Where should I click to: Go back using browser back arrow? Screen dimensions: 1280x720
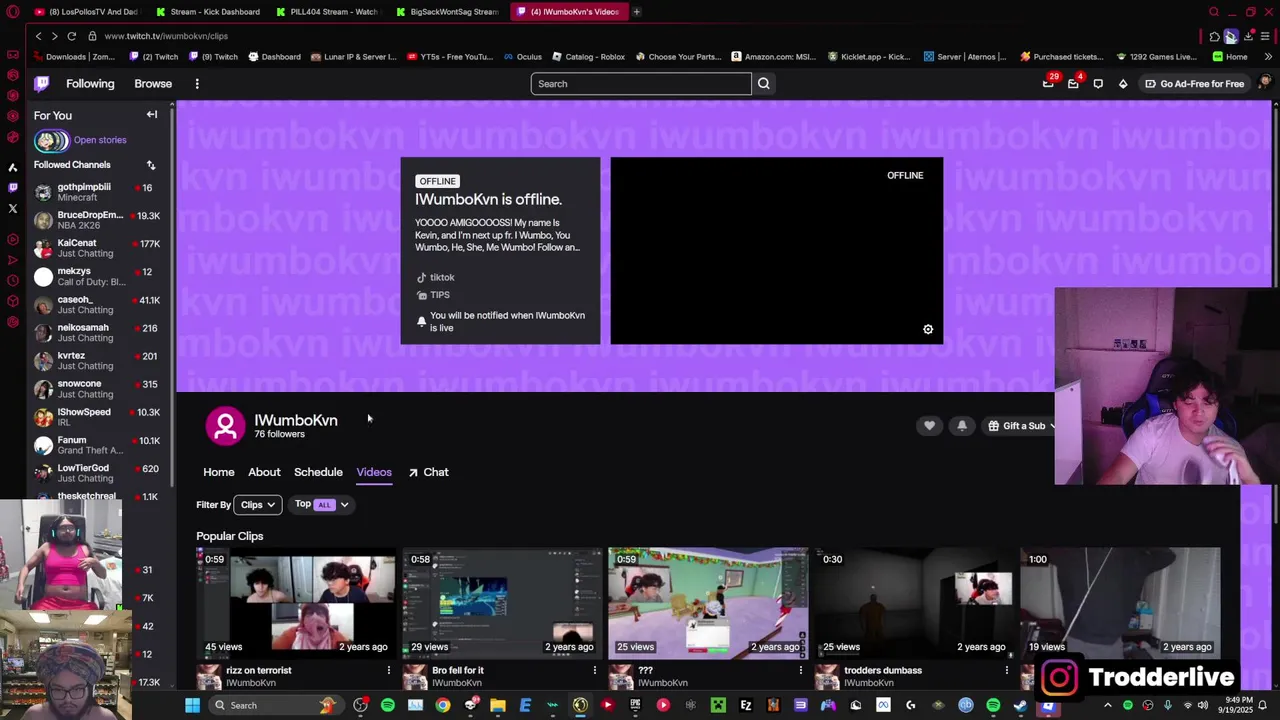click(x=38, y=36)
